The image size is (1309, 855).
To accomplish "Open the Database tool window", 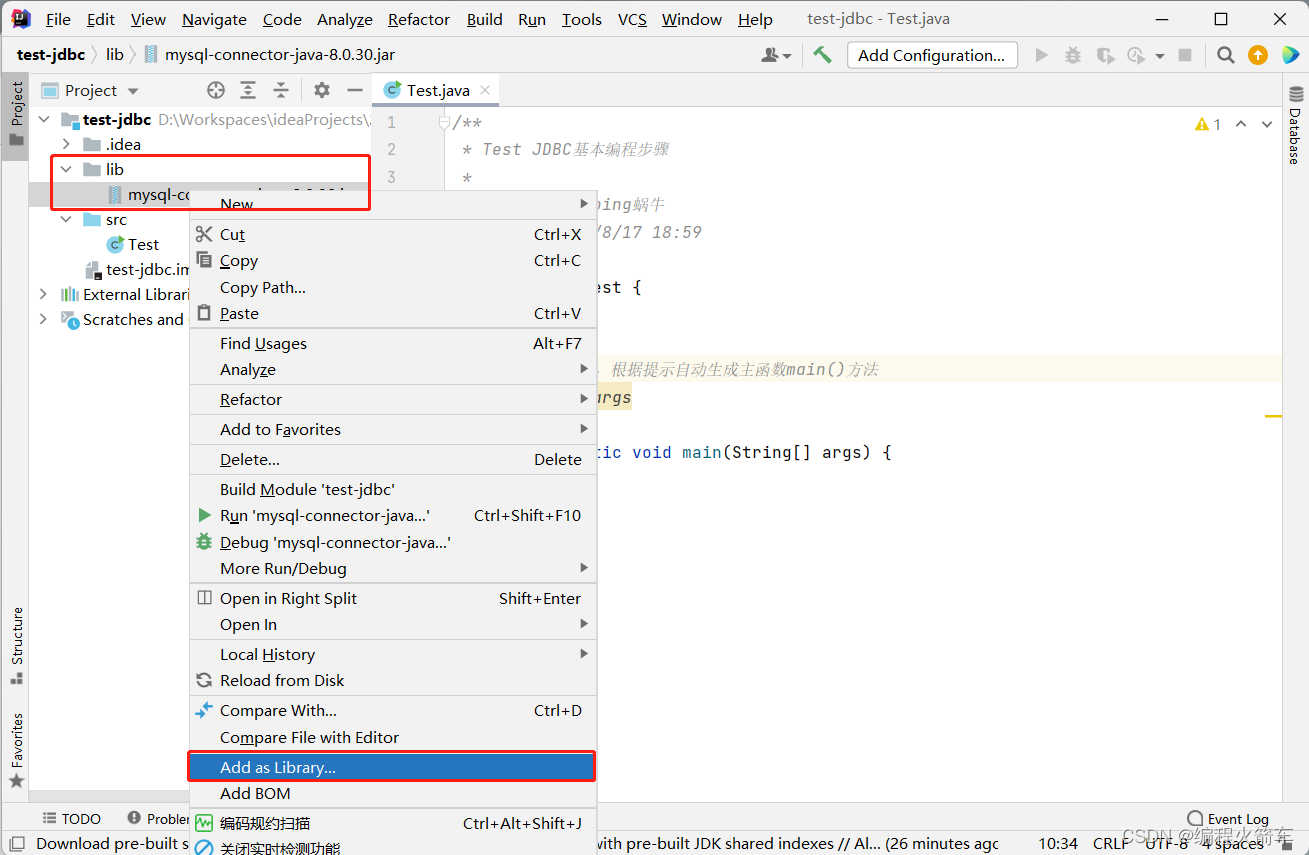I will coord(1296,126).
